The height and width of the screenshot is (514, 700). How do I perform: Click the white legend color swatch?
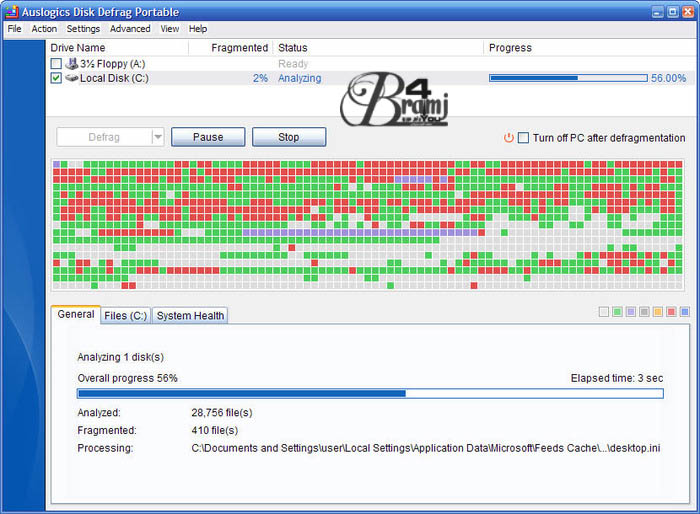pos(604,312)
